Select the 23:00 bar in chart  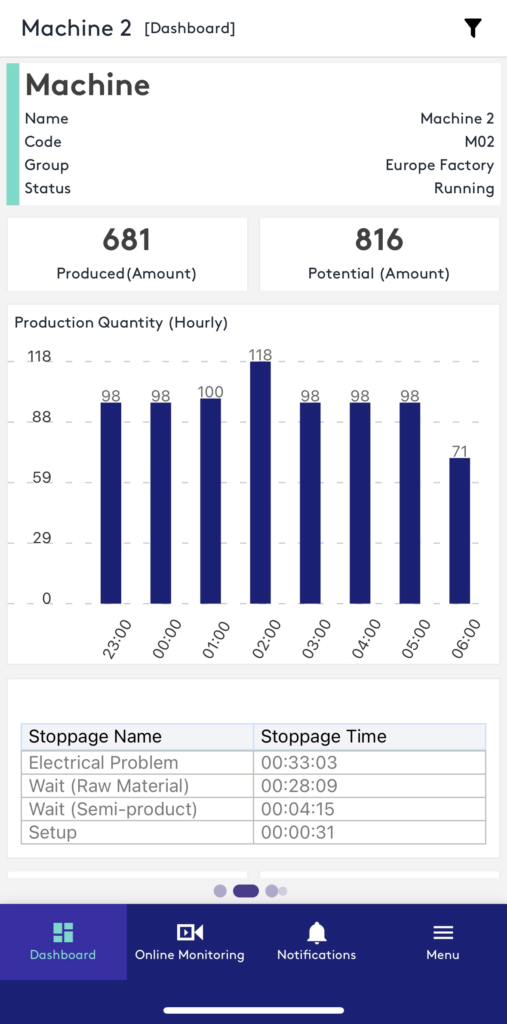coord(111,503)
